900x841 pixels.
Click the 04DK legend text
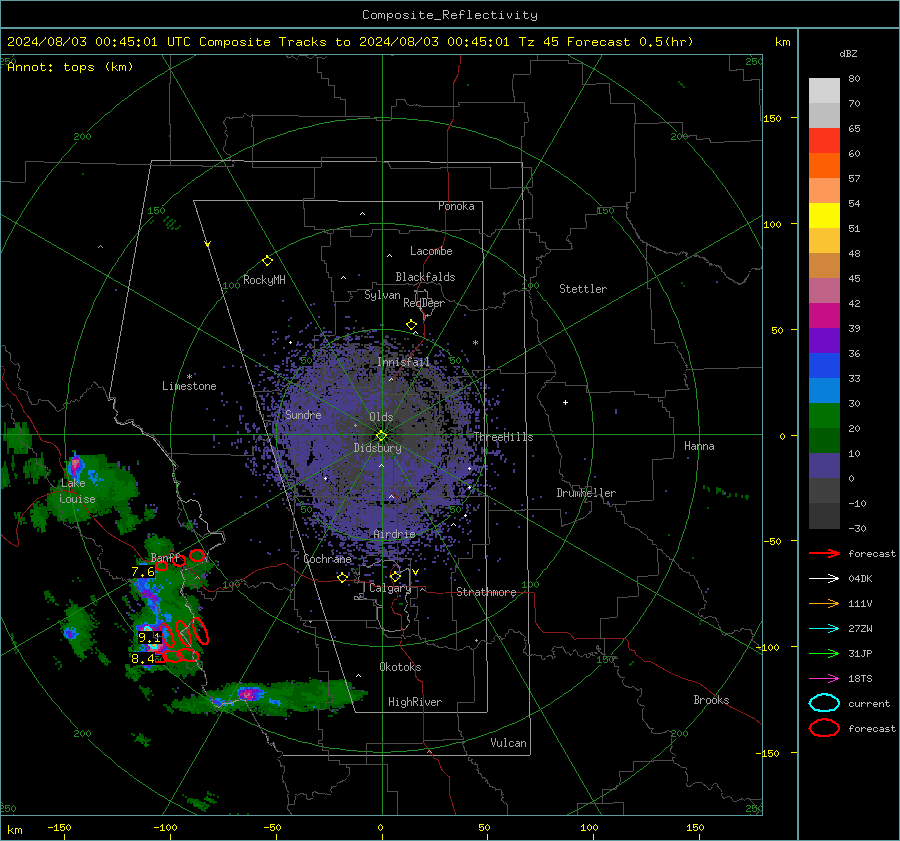point(860,578)
